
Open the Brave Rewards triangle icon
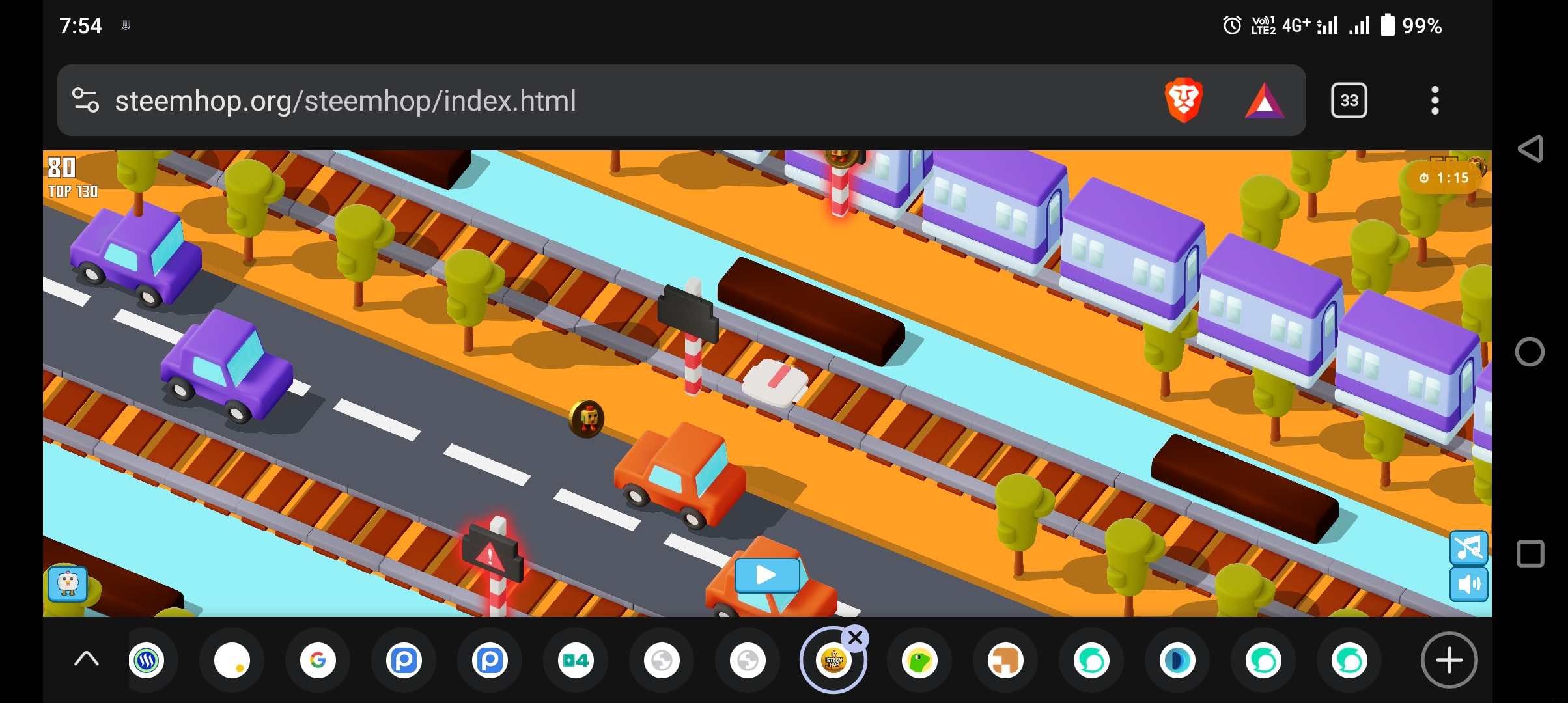tap(1264, 101)
